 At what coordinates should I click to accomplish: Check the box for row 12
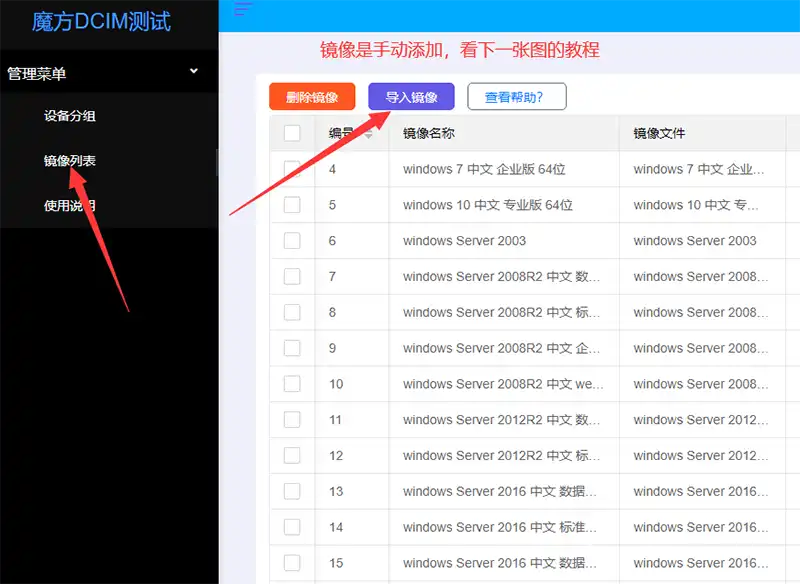pyautogui.click(x=292, y=455)
